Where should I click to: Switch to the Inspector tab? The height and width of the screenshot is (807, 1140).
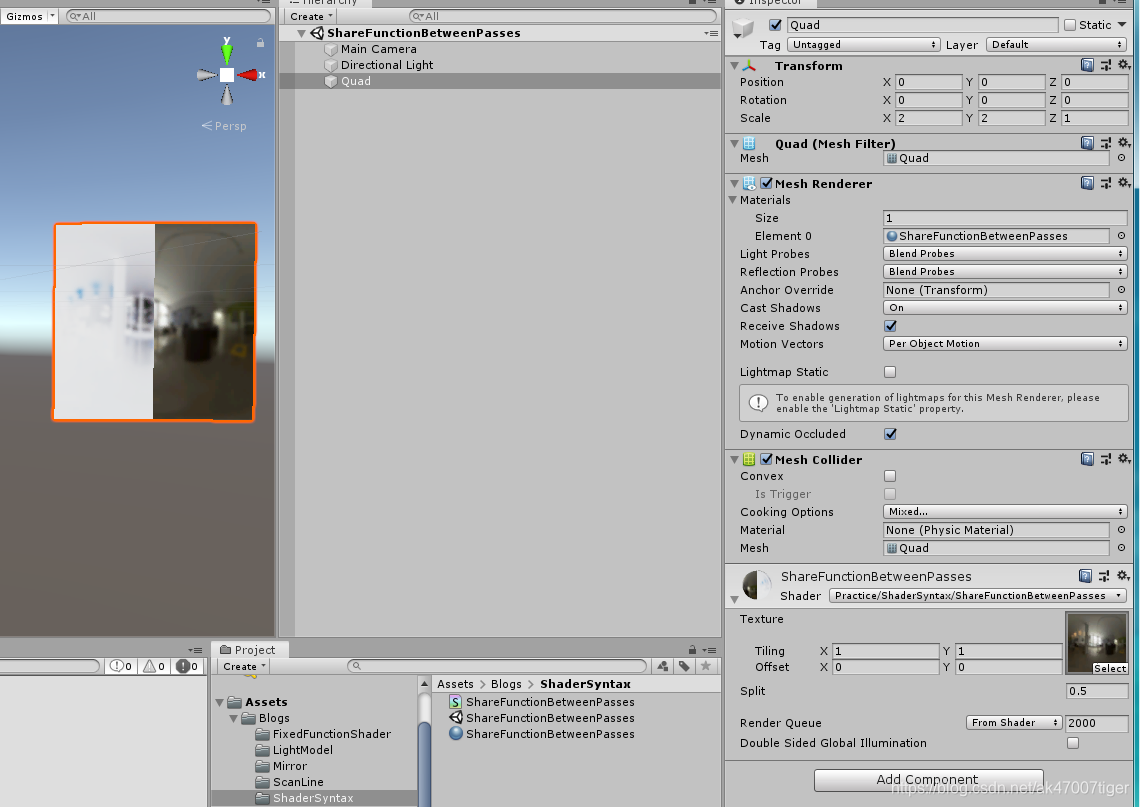(x=770, y=3)
